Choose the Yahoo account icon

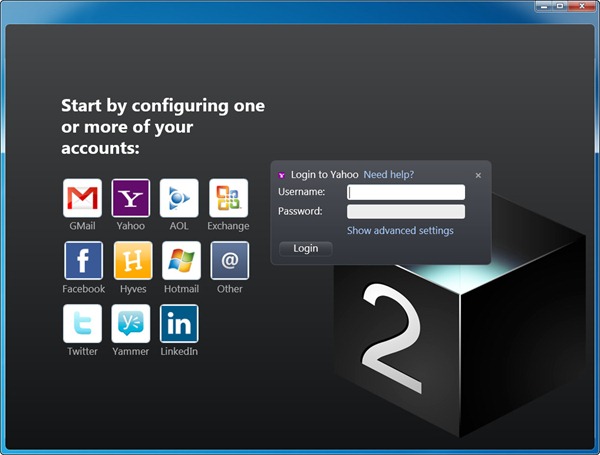(x=130, y=198)
